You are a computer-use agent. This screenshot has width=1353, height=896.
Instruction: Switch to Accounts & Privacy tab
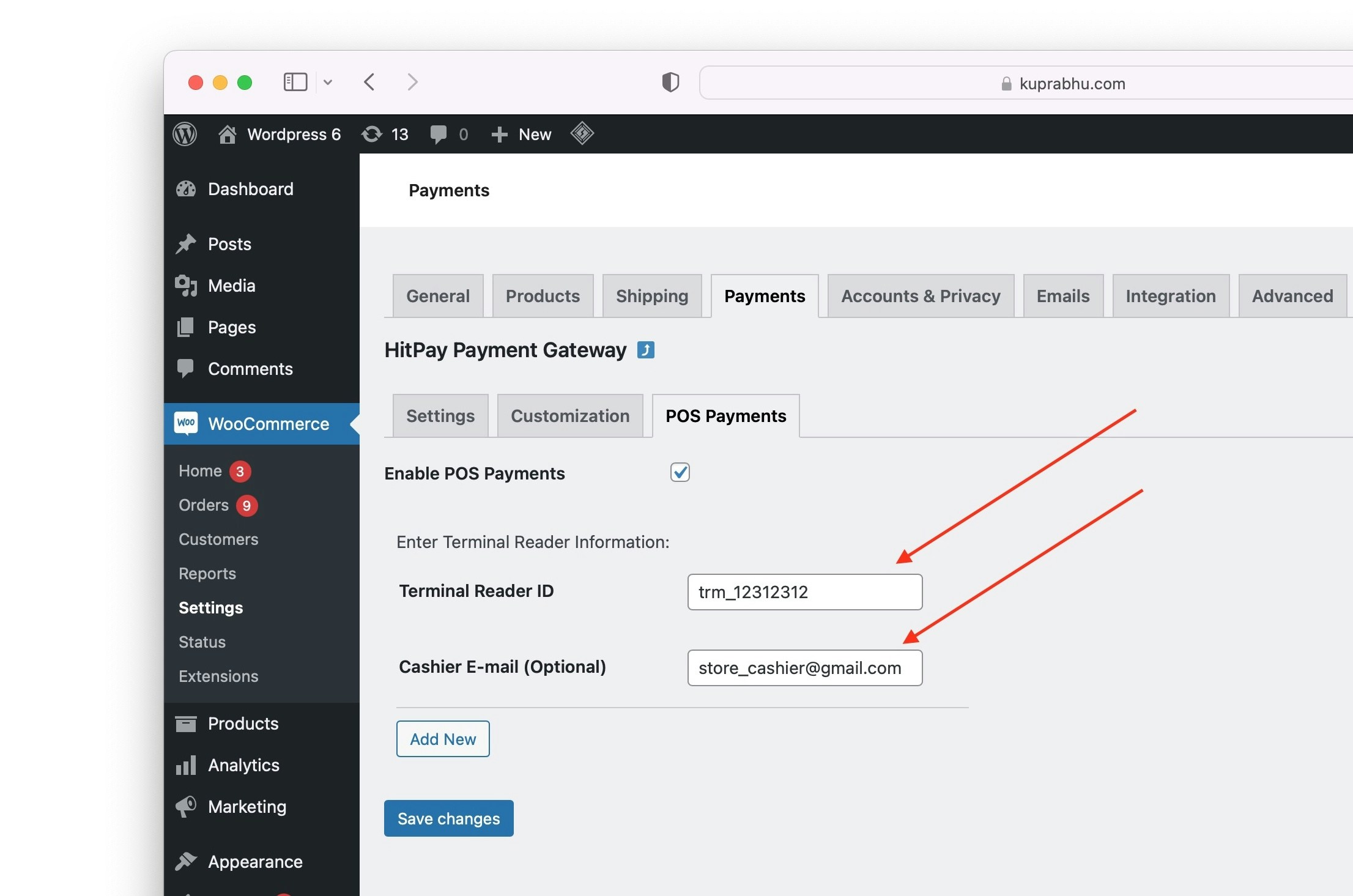point(921,296)
